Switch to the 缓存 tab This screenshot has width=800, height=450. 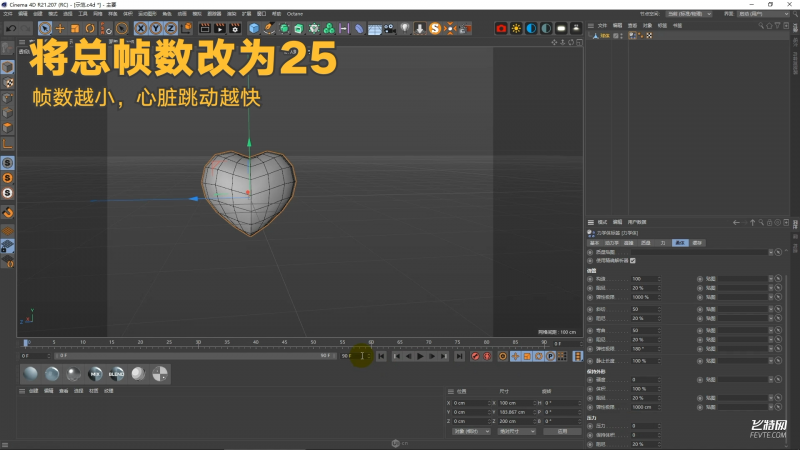coord(697,243)
